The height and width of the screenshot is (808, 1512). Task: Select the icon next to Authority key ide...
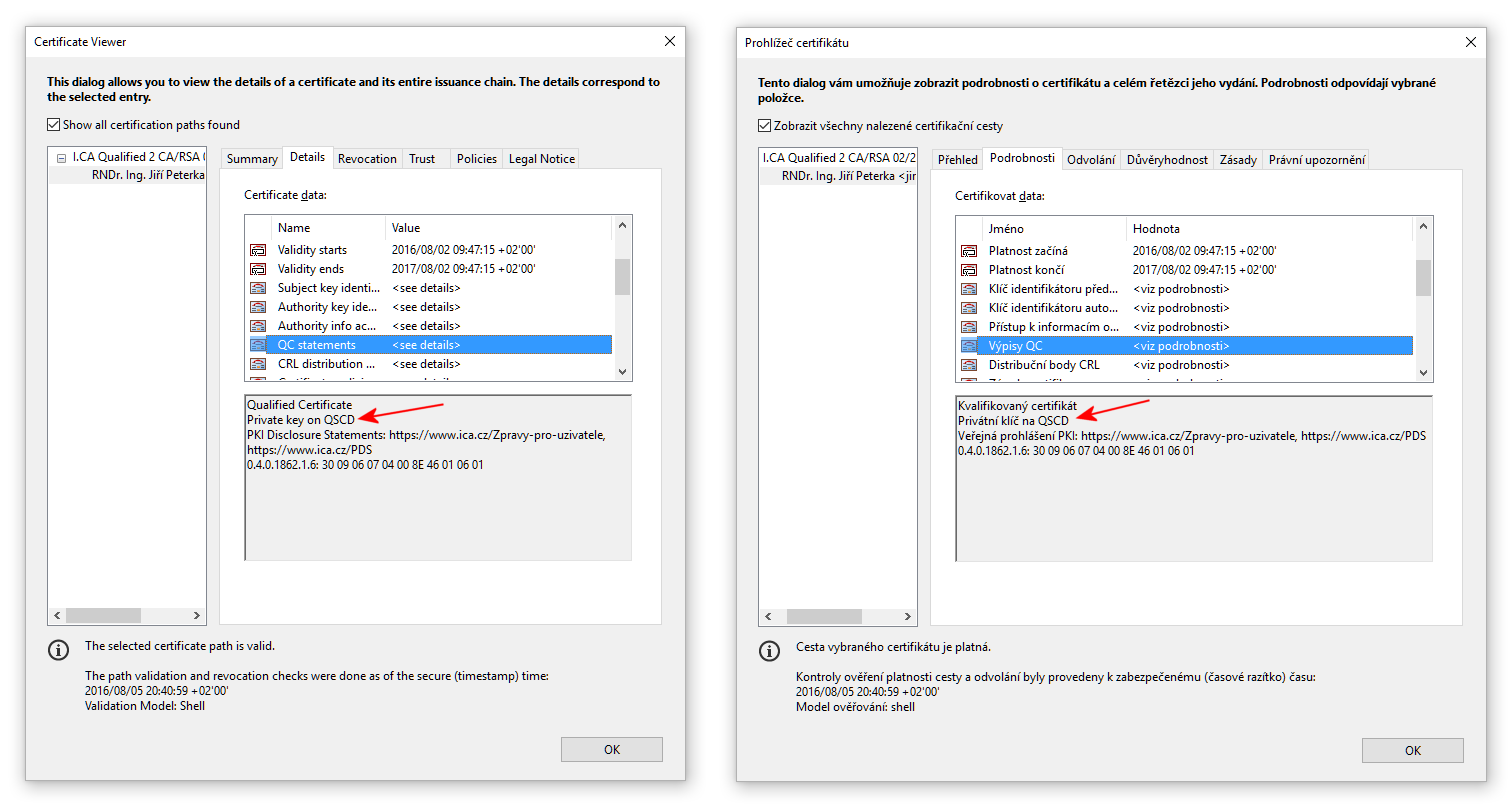(258, 307)
